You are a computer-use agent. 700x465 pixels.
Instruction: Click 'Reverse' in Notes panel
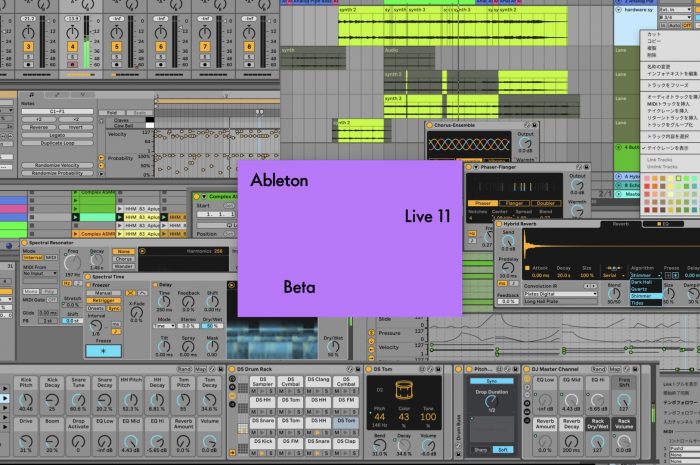[x=39, y=127]
